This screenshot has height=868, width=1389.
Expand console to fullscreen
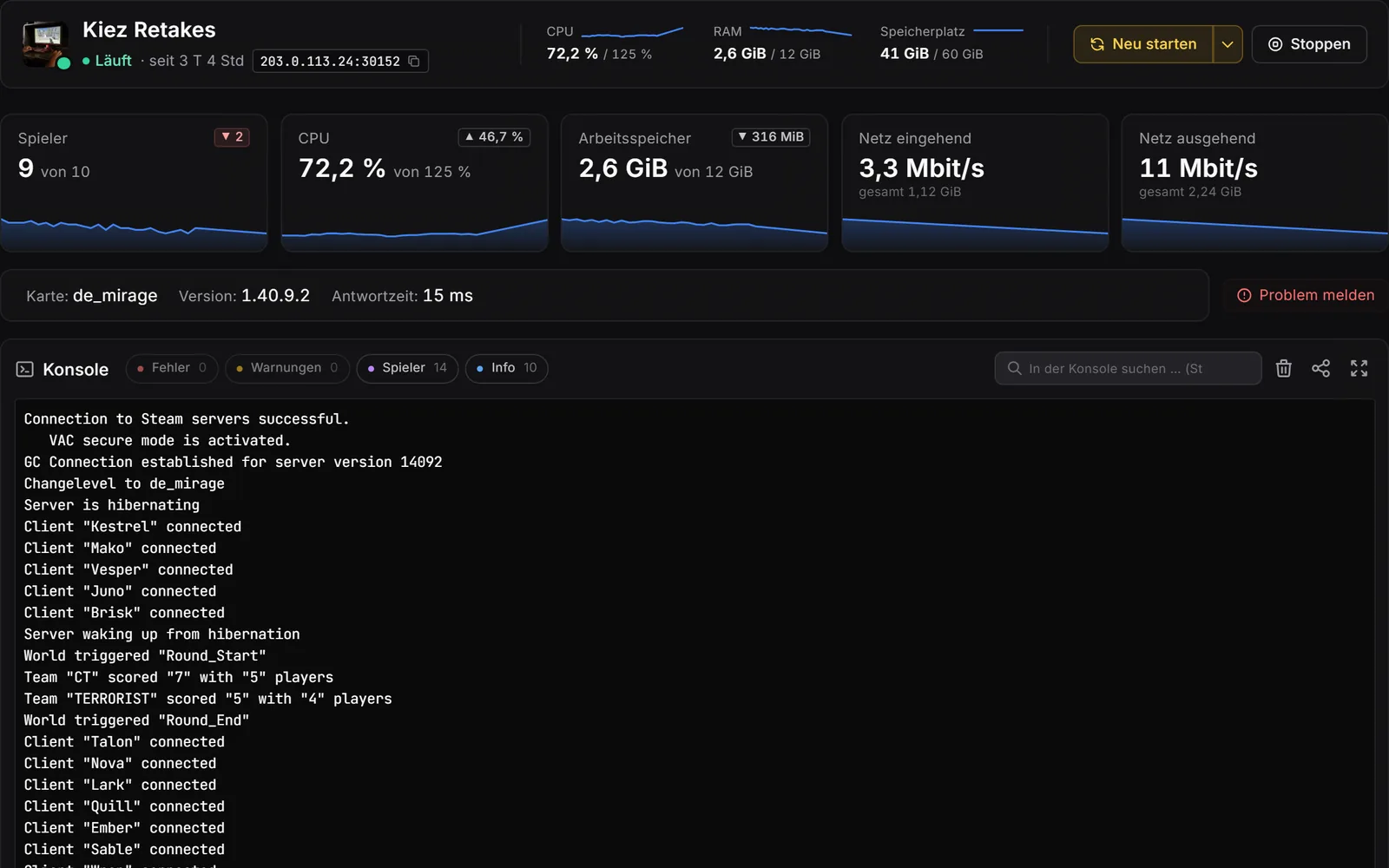tap(1359, 368)
